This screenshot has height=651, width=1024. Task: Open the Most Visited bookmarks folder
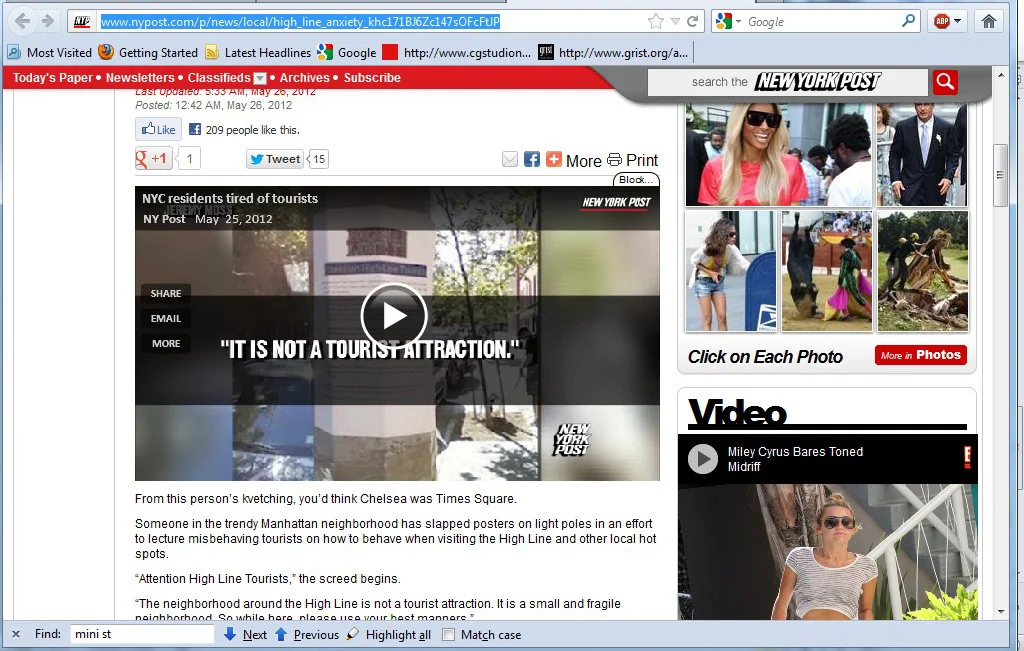pos(49,53)
